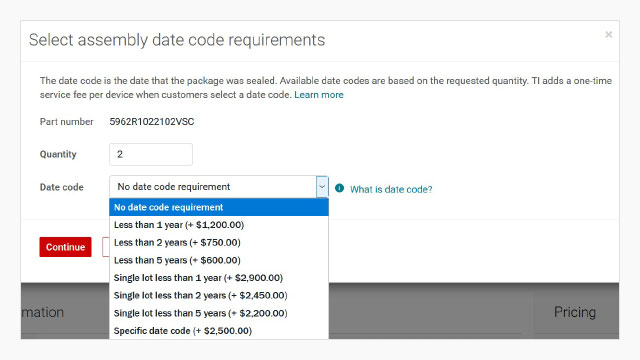Open What is date code link
The height and width of the screenshot is (360, 640).
pos(391,189)
